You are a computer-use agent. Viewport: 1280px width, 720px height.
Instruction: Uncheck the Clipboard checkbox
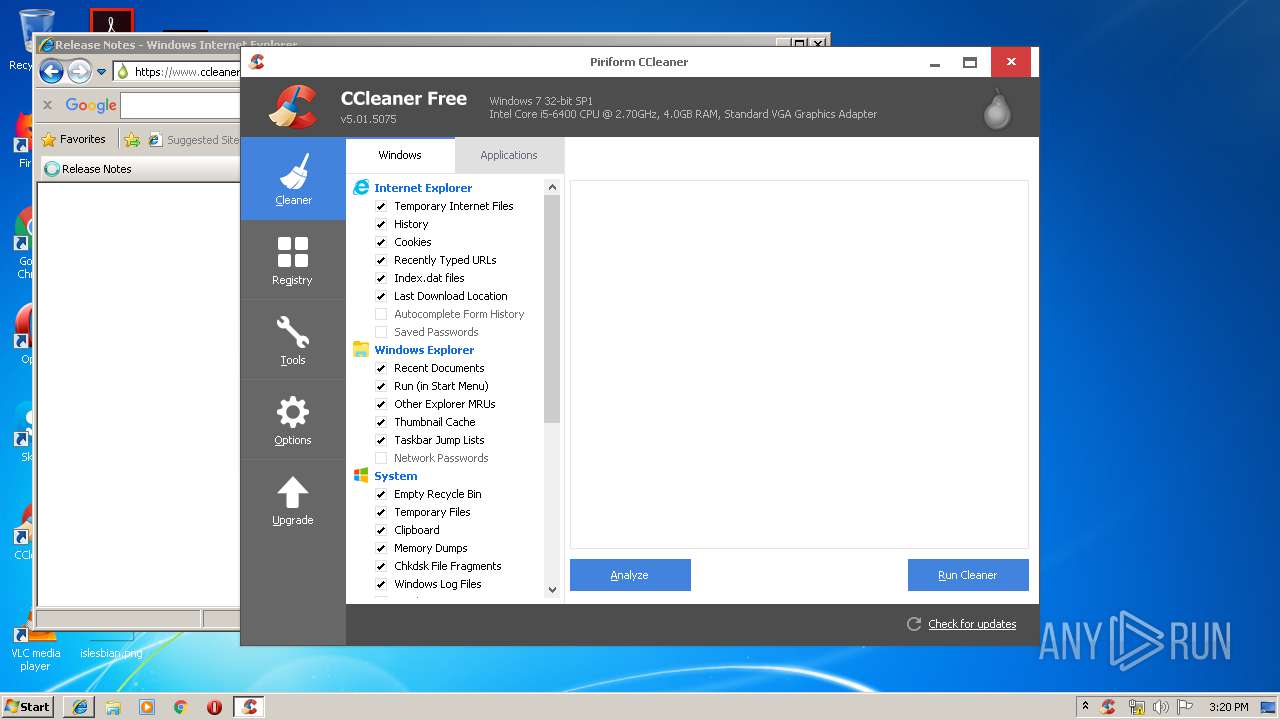point(381,530)
